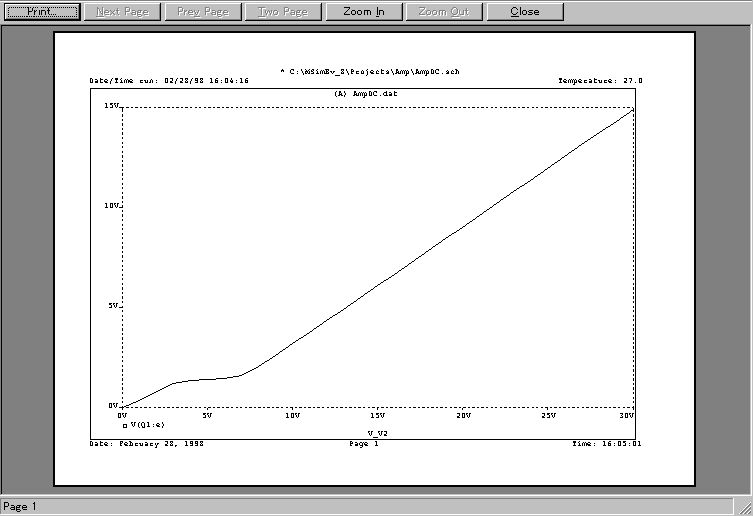
Task: Go back with Prev Page button
Action: pos(203,12)
